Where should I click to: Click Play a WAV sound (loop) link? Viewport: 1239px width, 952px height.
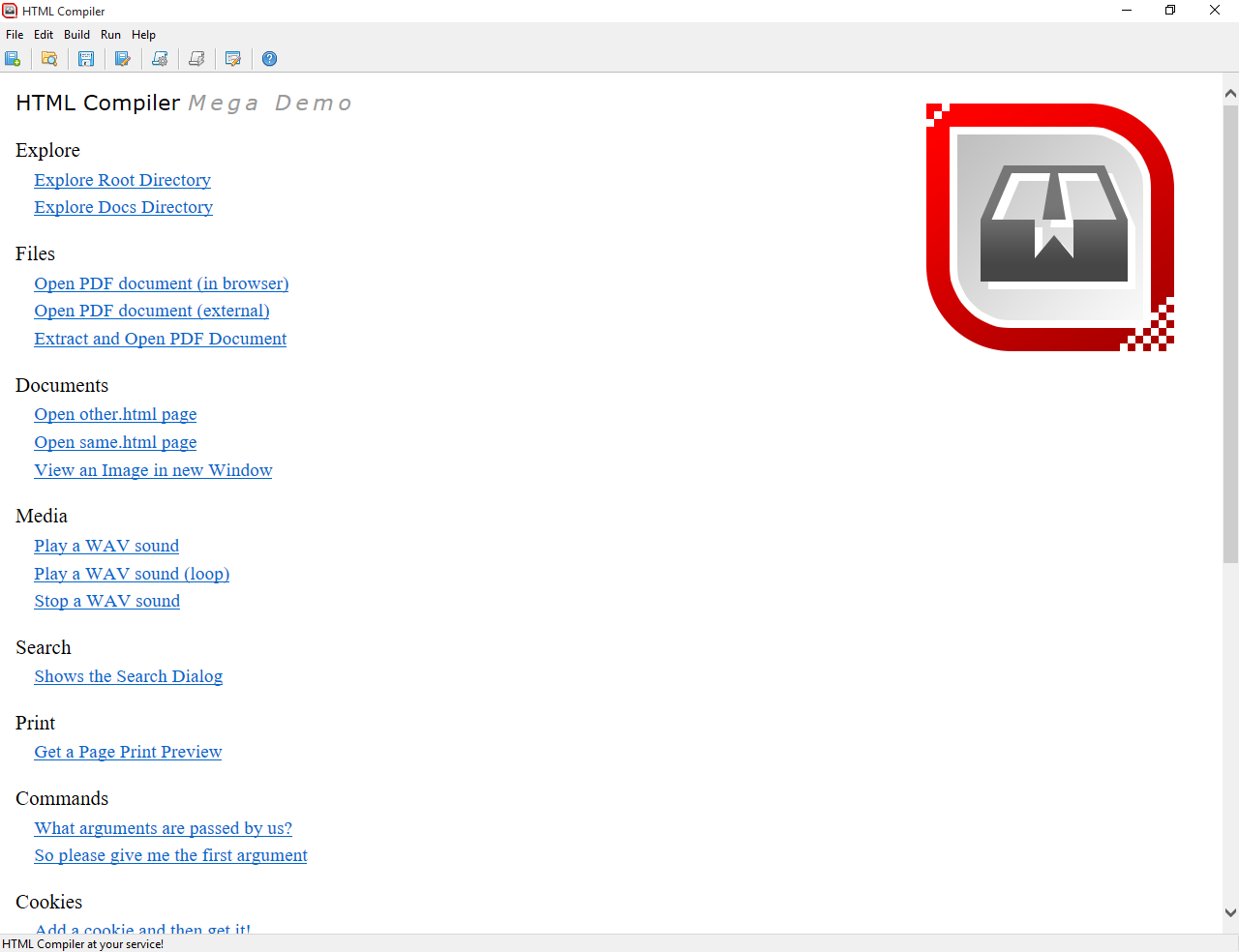pyautogui.click(x=132, y=574)
